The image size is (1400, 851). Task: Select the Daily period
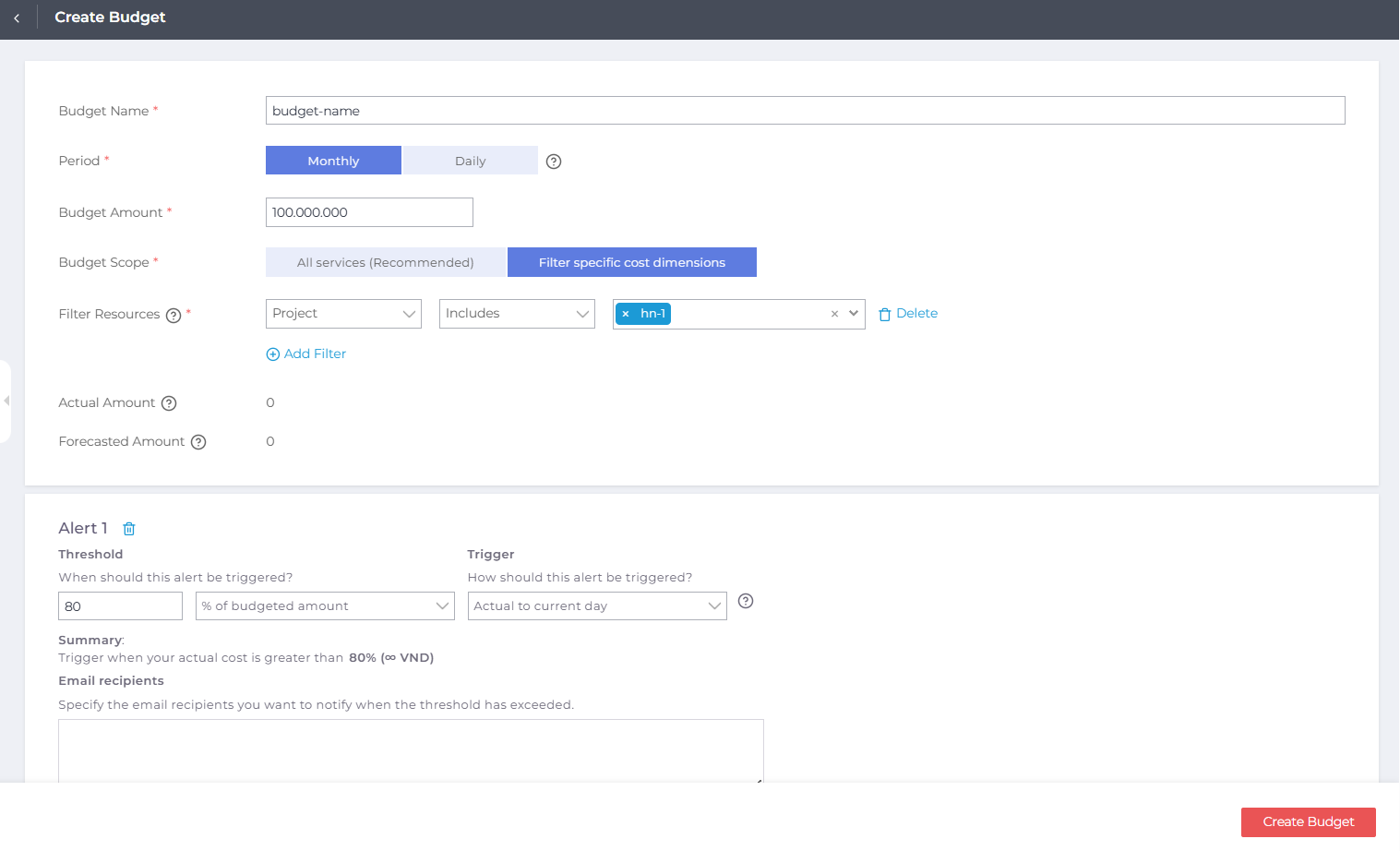(x=470, y=161)
